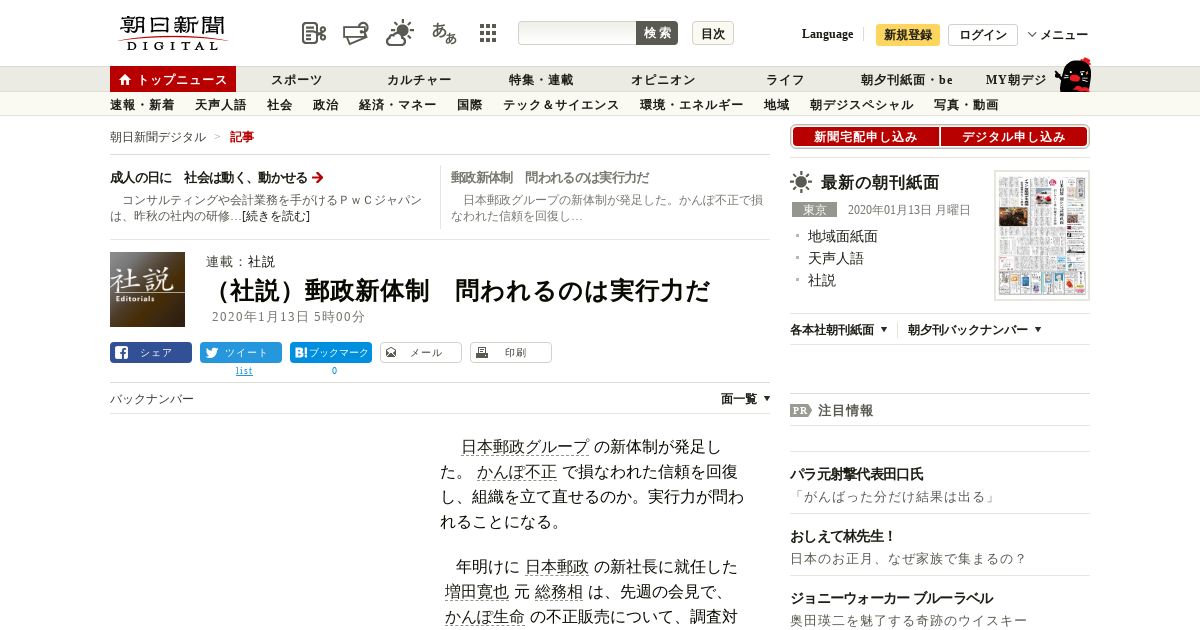Open the オピニオン tab
Viewport: 1200px width, 630px height.
(x=663, y=80)
